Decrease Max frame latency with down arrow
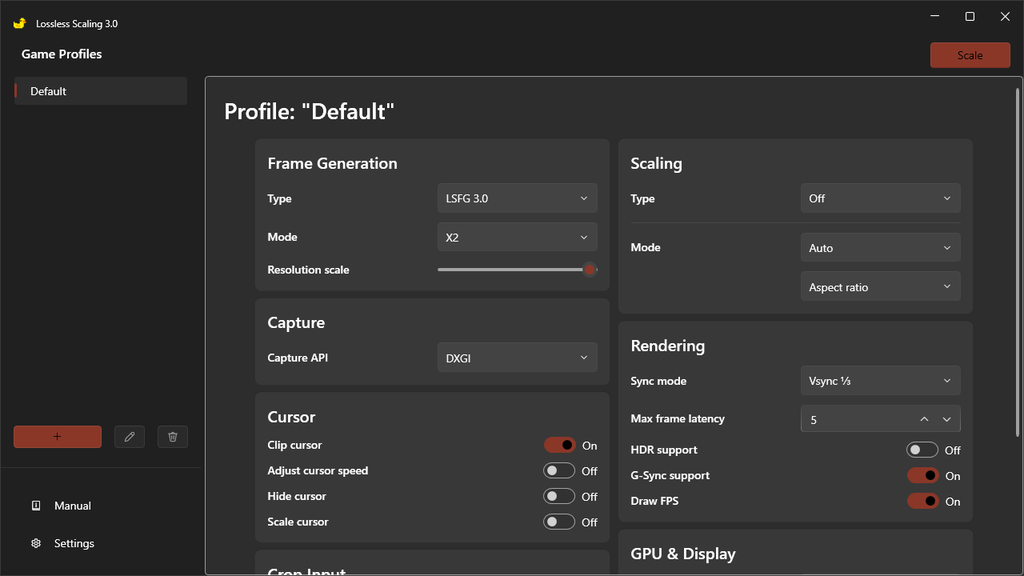The height and width of the screenshot is (576, 1024). [x=946, y=419]
